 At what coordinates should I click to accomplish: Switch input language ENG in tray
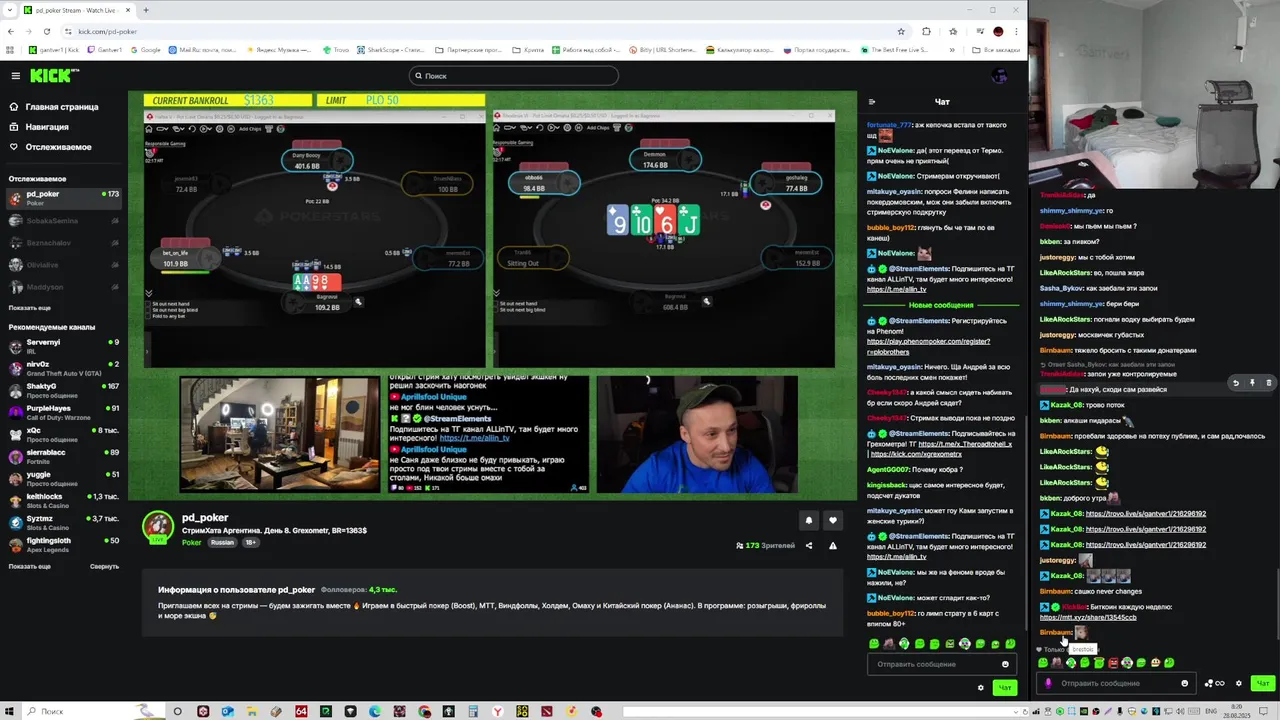pyautogui.click(x=1211, y=711)
